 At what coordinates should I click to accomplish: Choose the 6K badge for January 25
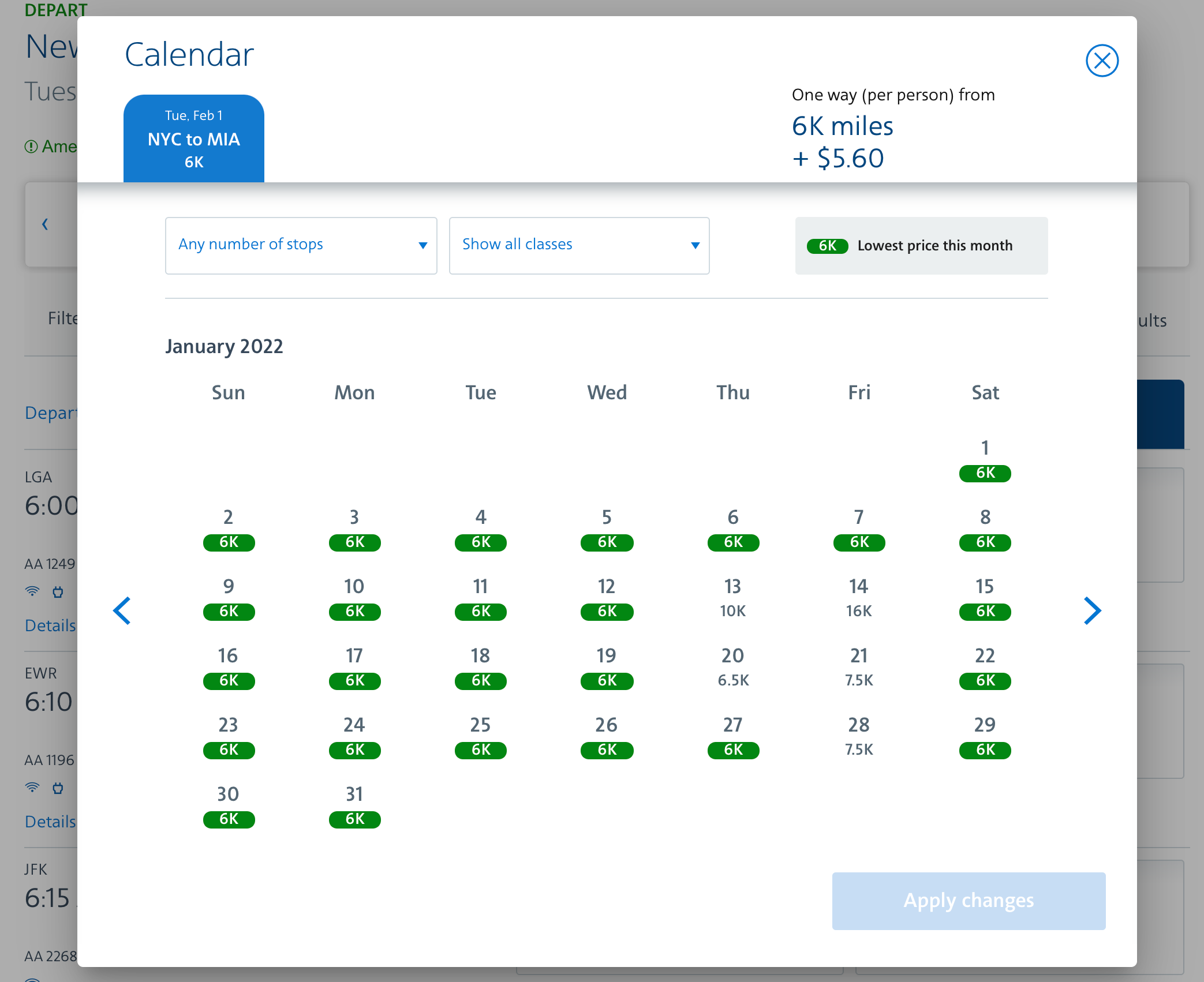480,750
